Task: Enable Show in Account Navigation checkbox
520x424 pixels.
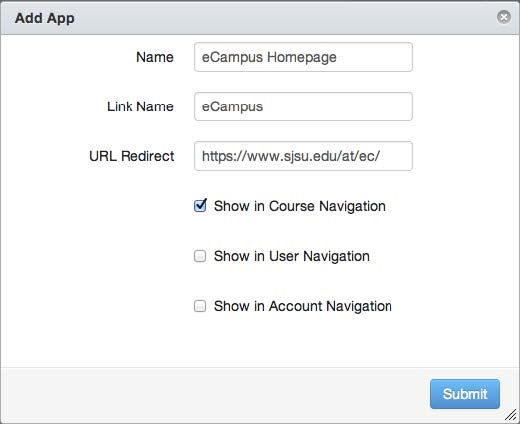Action: click(x=200, y=306)
